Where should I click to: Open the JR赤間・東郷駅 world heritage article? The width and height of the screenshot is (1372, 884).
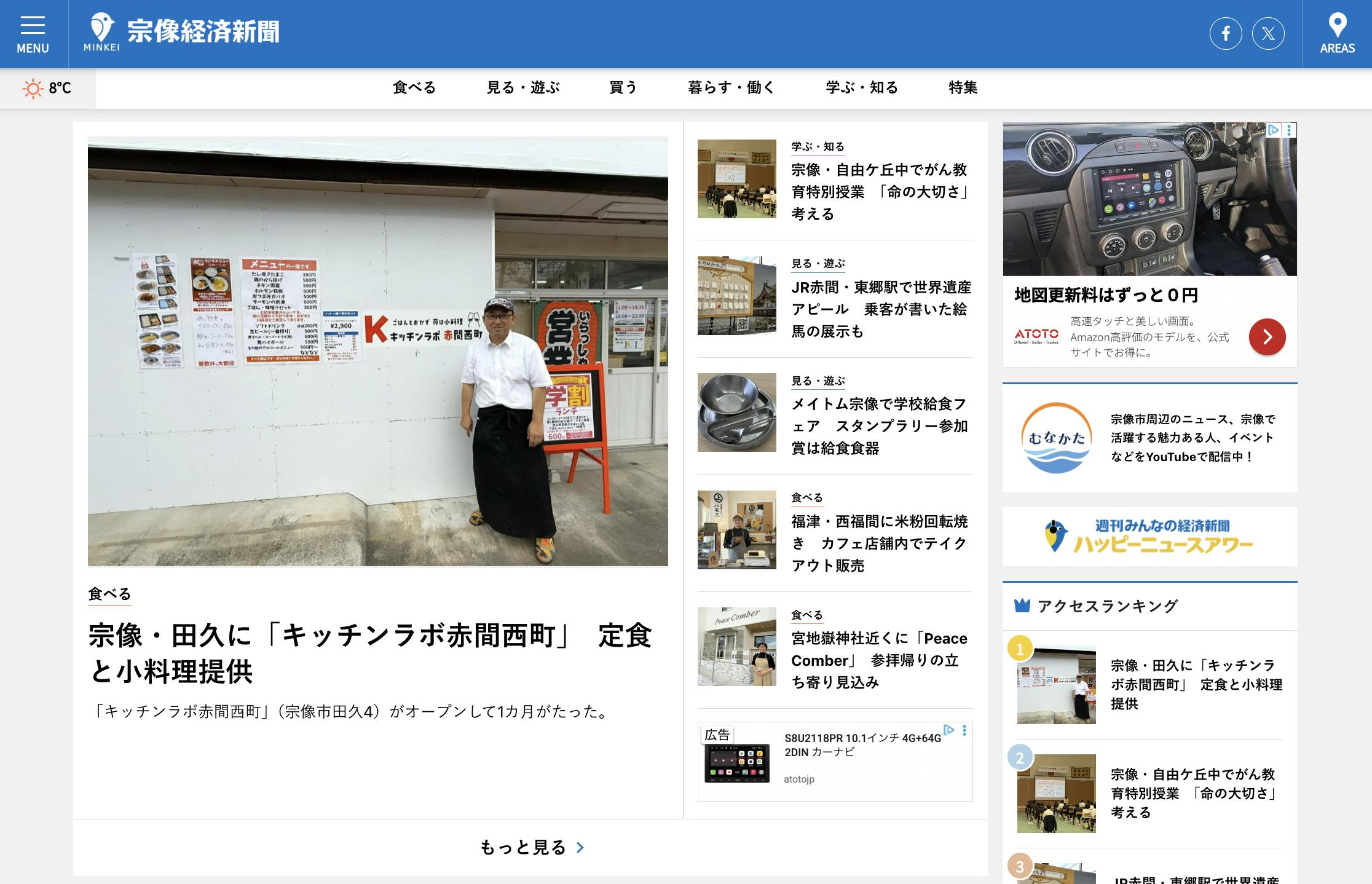(x=881, y=309)
